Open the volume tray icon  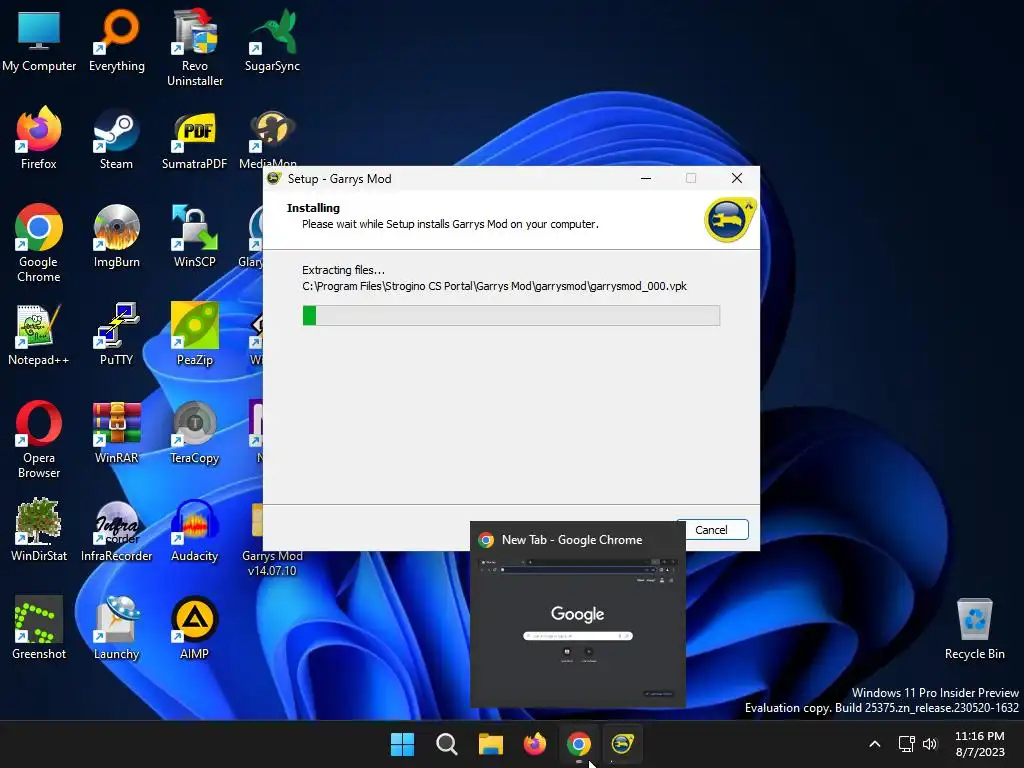pyautogui.click(x=930, y=744)
